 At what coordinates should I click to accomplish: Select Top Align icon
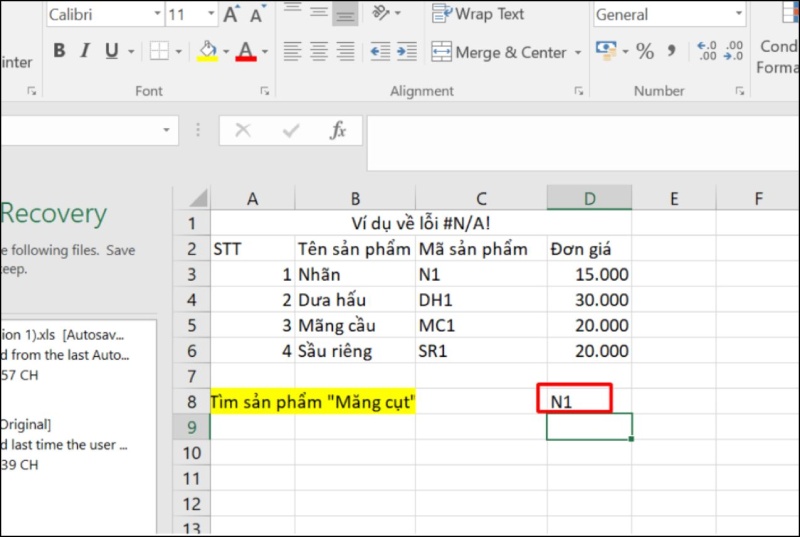click(292, 10)
